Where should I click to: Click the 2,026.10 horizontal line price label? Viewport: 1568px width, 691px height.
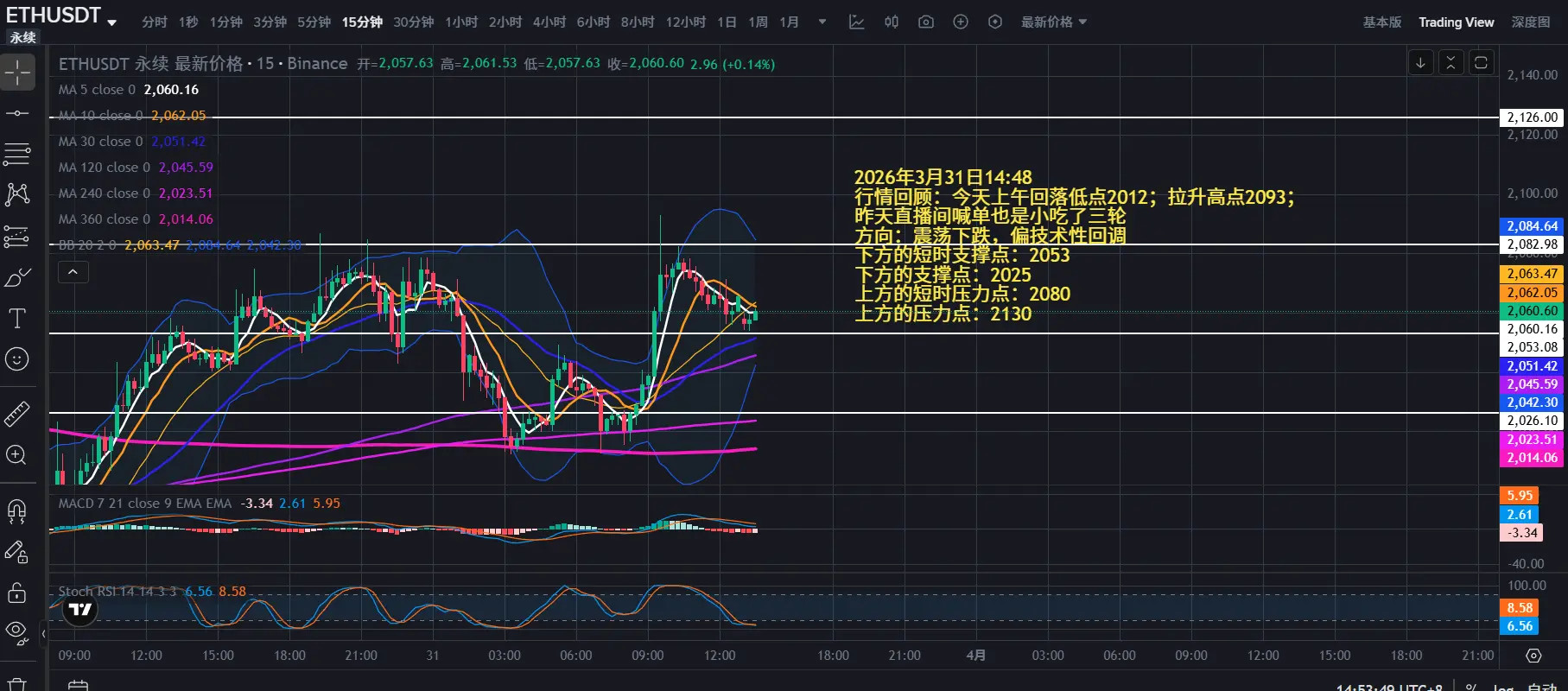[x=1532, y=421]
